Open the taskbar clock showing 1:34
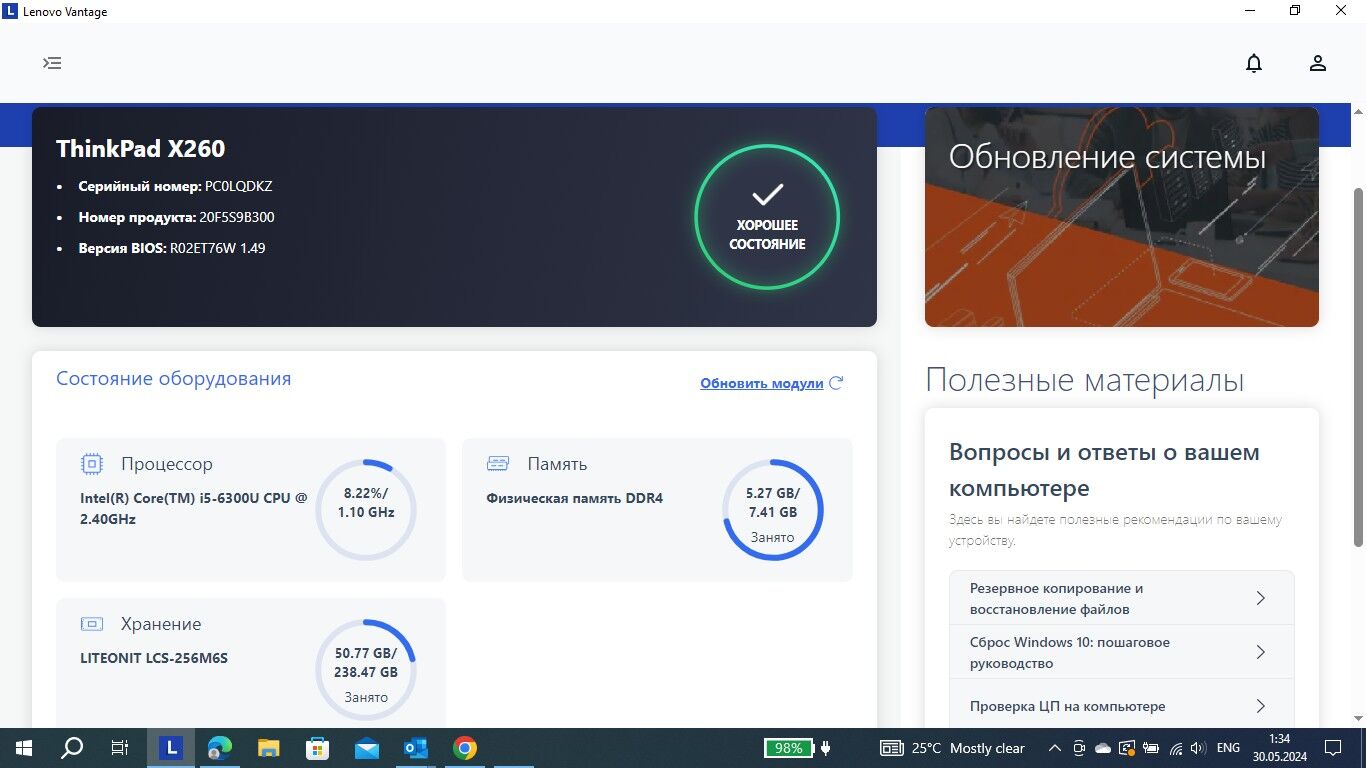Image resolution: width=1366 pixels, height=768 pixels. pos(1280,748)
